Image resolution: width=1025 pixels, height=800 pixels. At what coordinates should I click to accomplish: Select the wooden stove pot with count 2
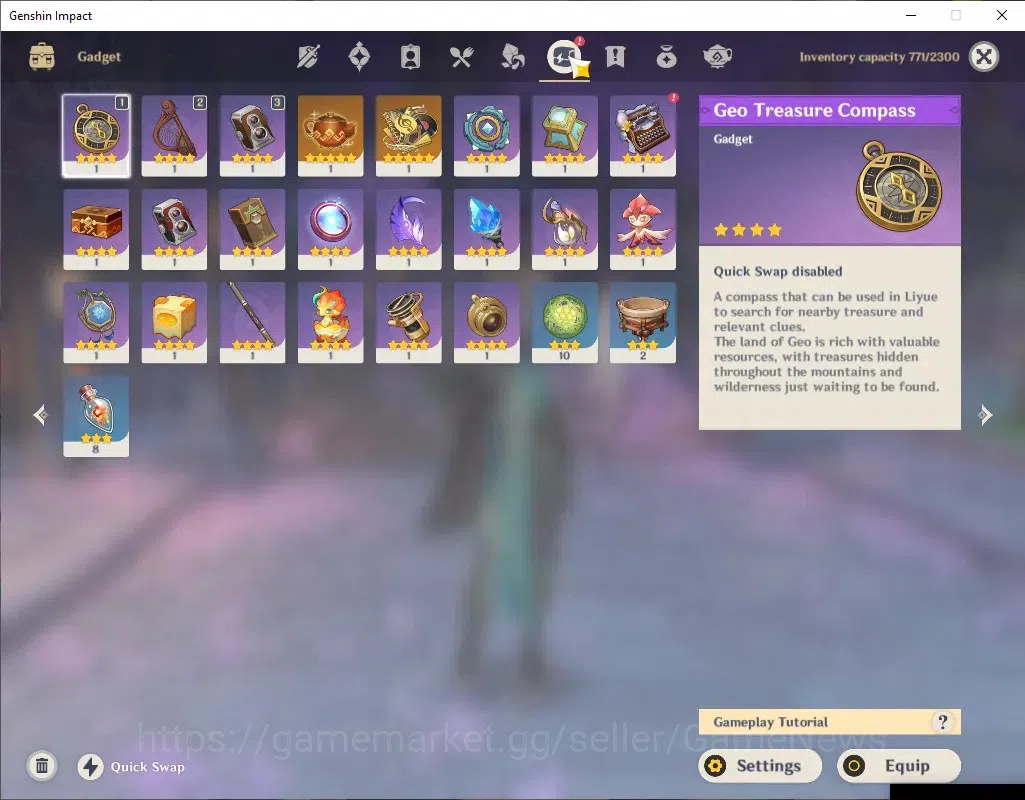pos(643,323)
